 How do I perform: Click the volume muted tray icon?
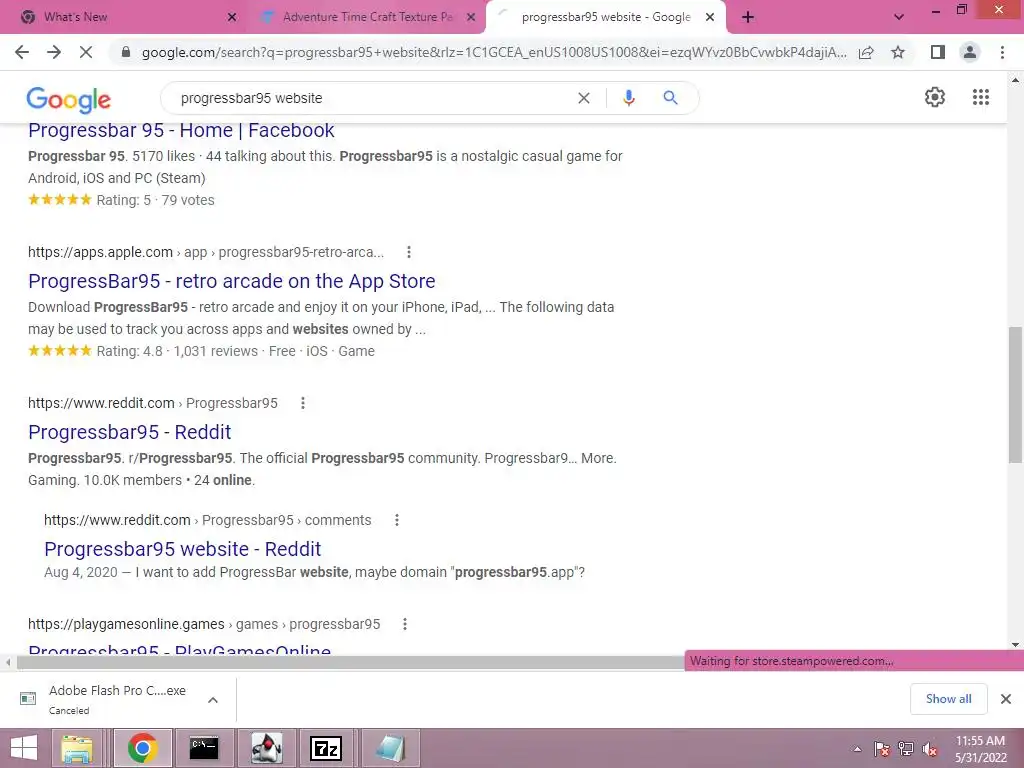point(929,749)
